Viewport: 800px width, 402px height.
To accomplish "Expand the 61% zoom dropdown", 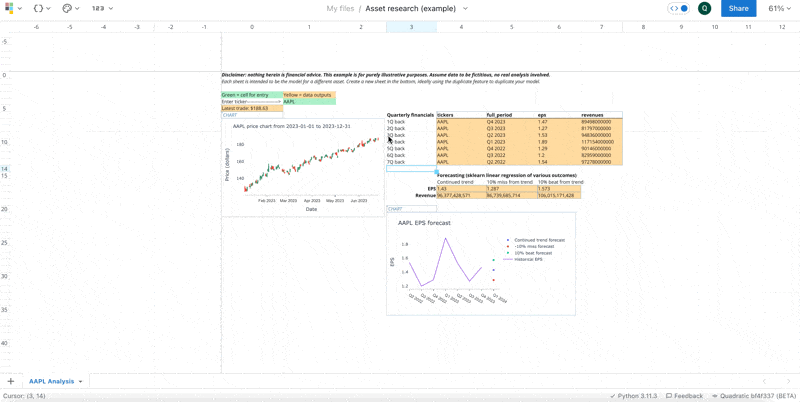I will point(777,8).
